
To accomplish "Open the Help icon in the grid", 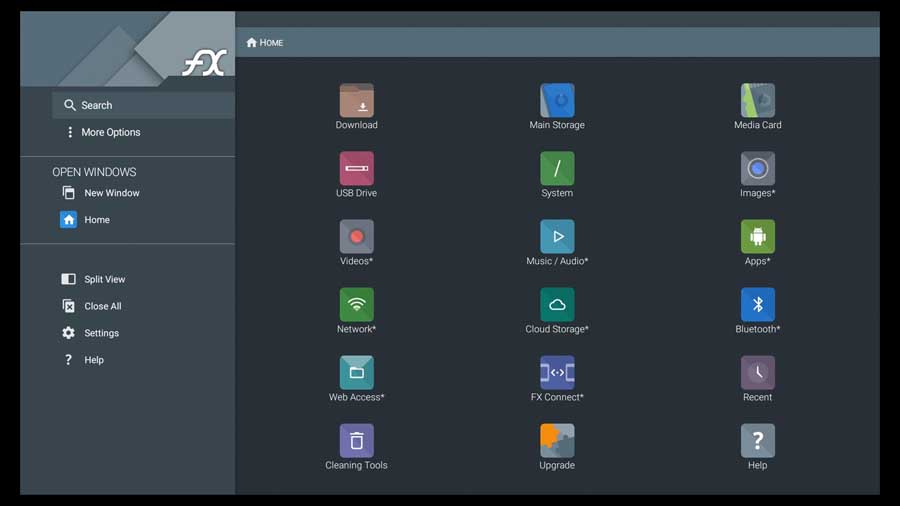I will [758, 441].
